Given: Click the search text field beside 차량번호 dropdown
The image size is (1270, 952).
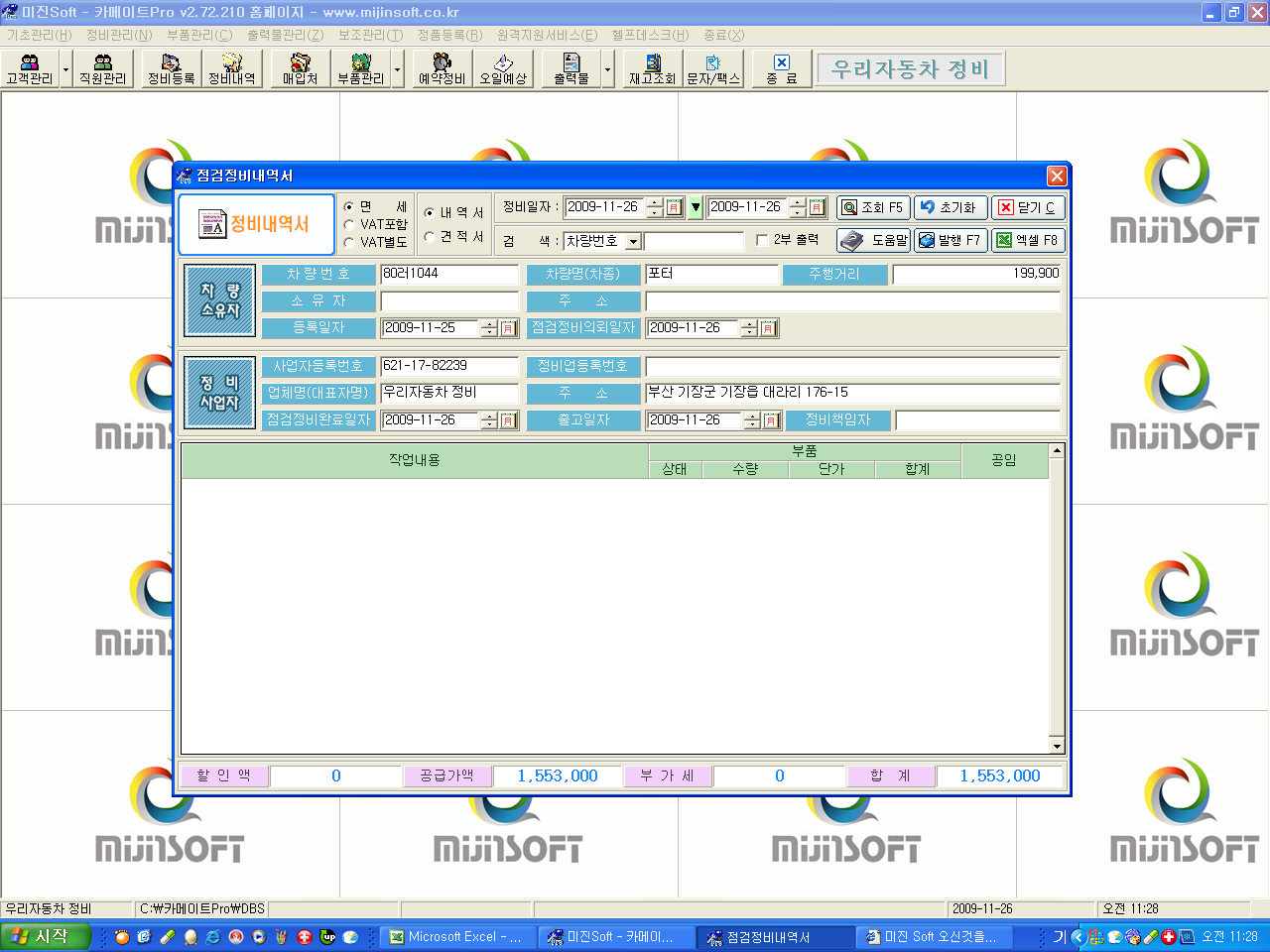Looking at the screenshot, I should pyautogui.click(x=694, y=241).
